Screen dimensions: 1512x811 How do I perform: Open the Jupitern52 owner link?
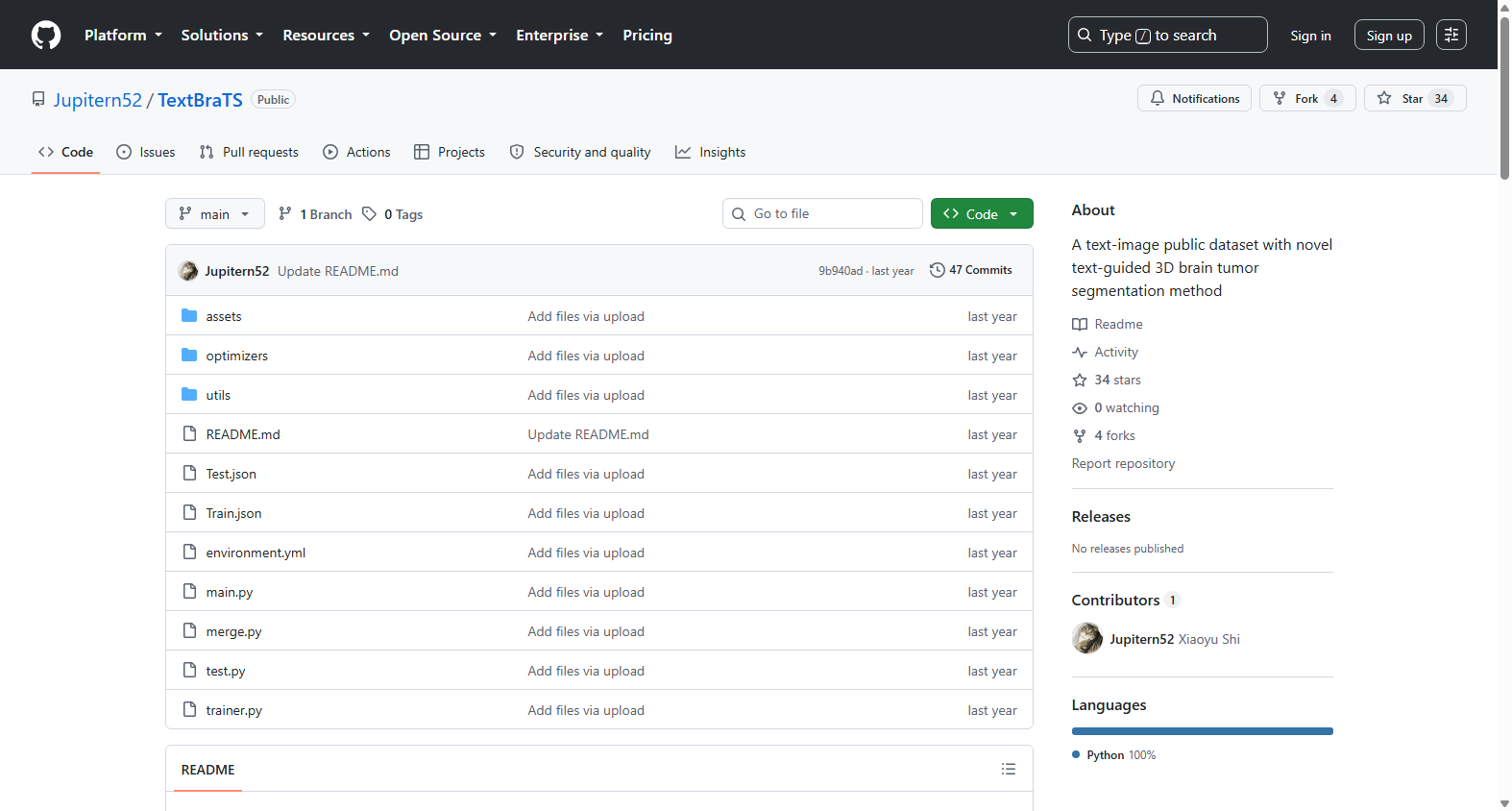pyautogui.click(x=98, y=100)
